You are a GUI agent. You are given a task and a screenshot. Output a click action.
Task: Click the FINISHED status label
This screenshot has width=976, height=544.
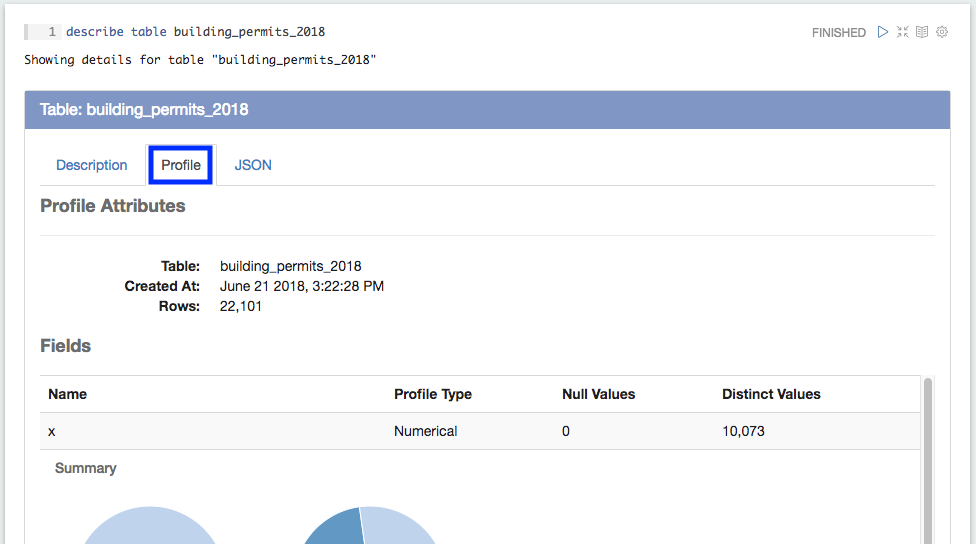tap(838, 32)
